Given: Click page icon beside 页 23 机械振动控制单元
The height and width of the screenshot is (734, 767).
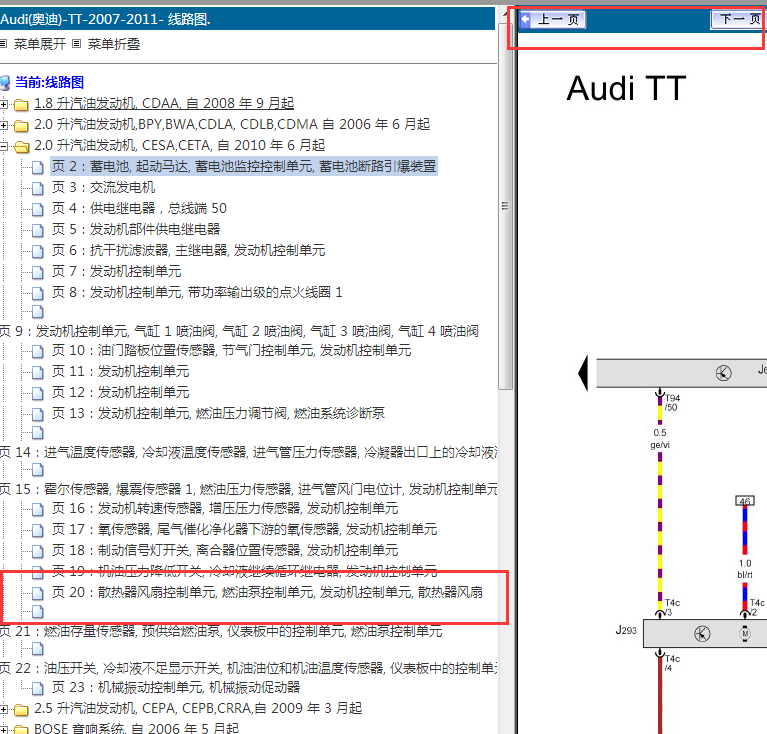Looking at the screenshot, I should pos(38,688).
